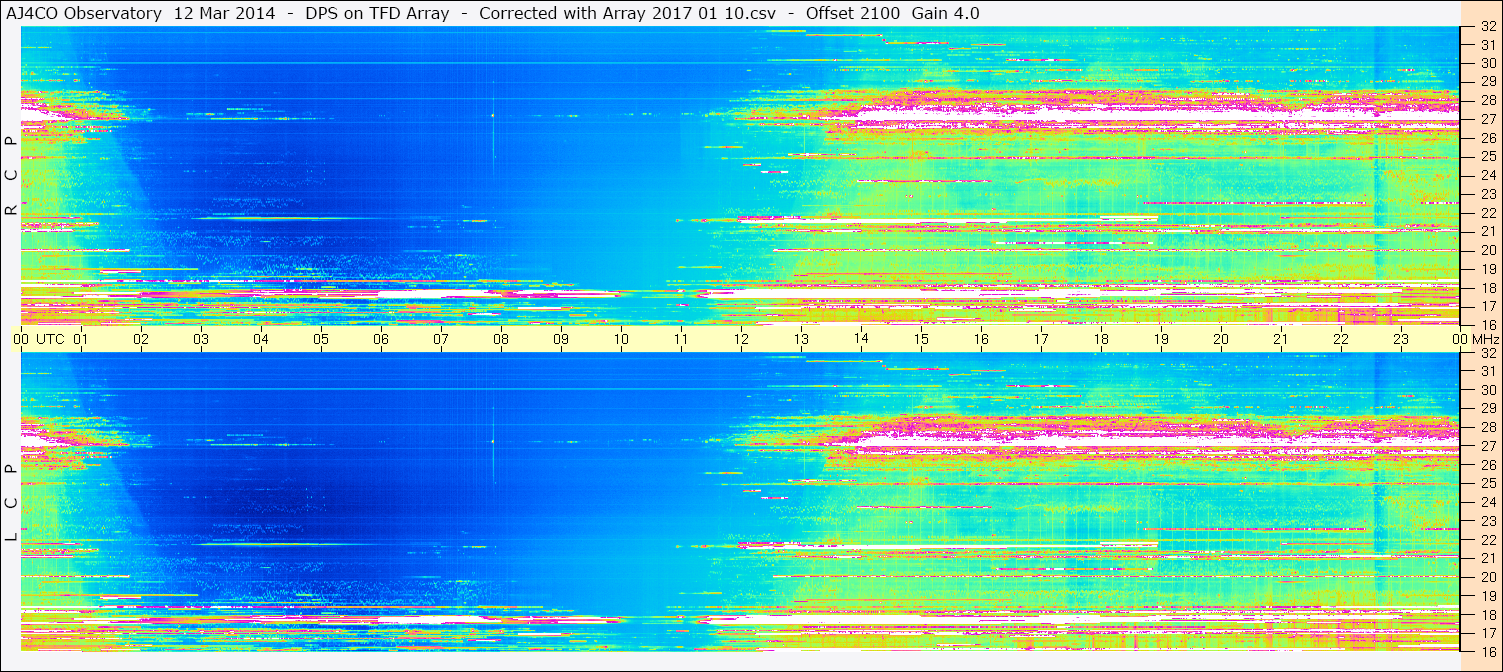This screenshot has height=672, width=1503.
Task: Click the 32 MHz tick of the RCP panel
Action: [1488, 27]
